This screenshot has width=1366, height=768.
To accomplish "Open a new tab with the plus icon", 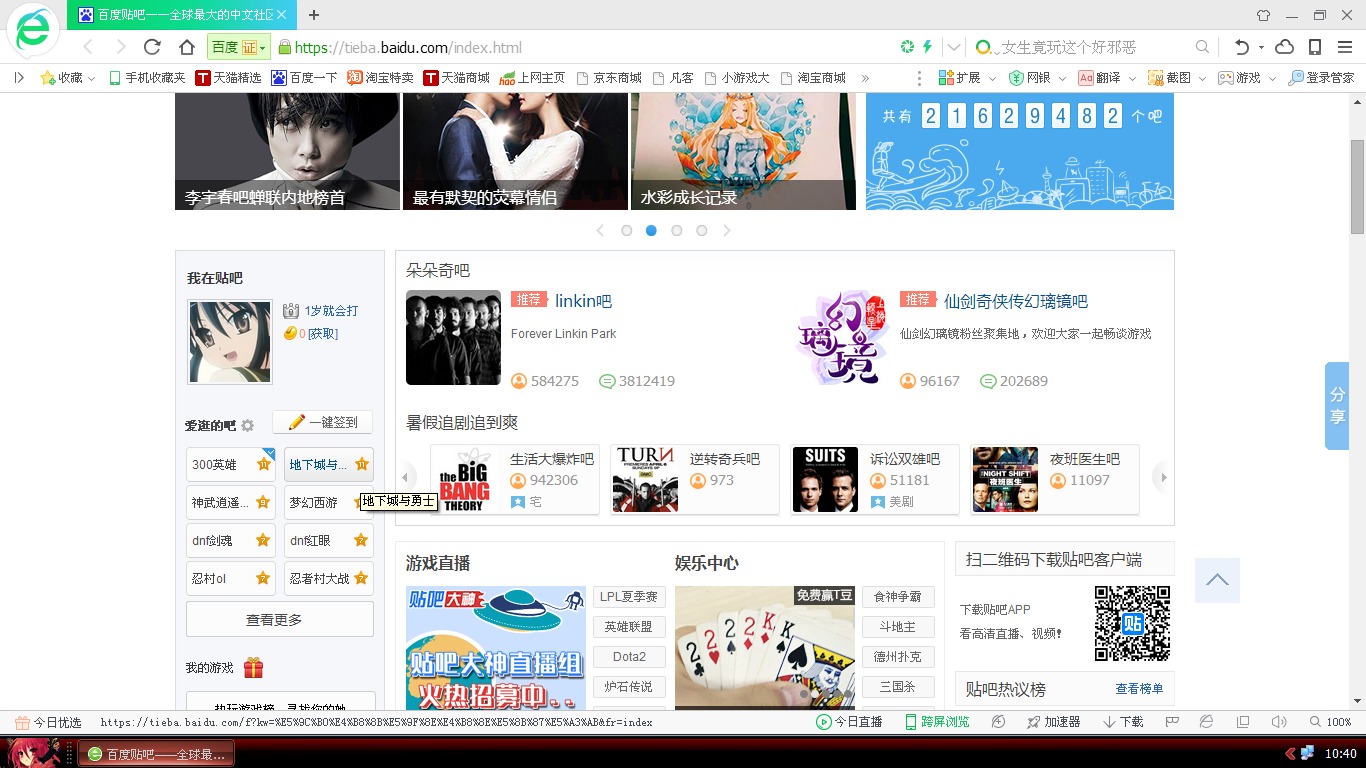I will [314, 15].
